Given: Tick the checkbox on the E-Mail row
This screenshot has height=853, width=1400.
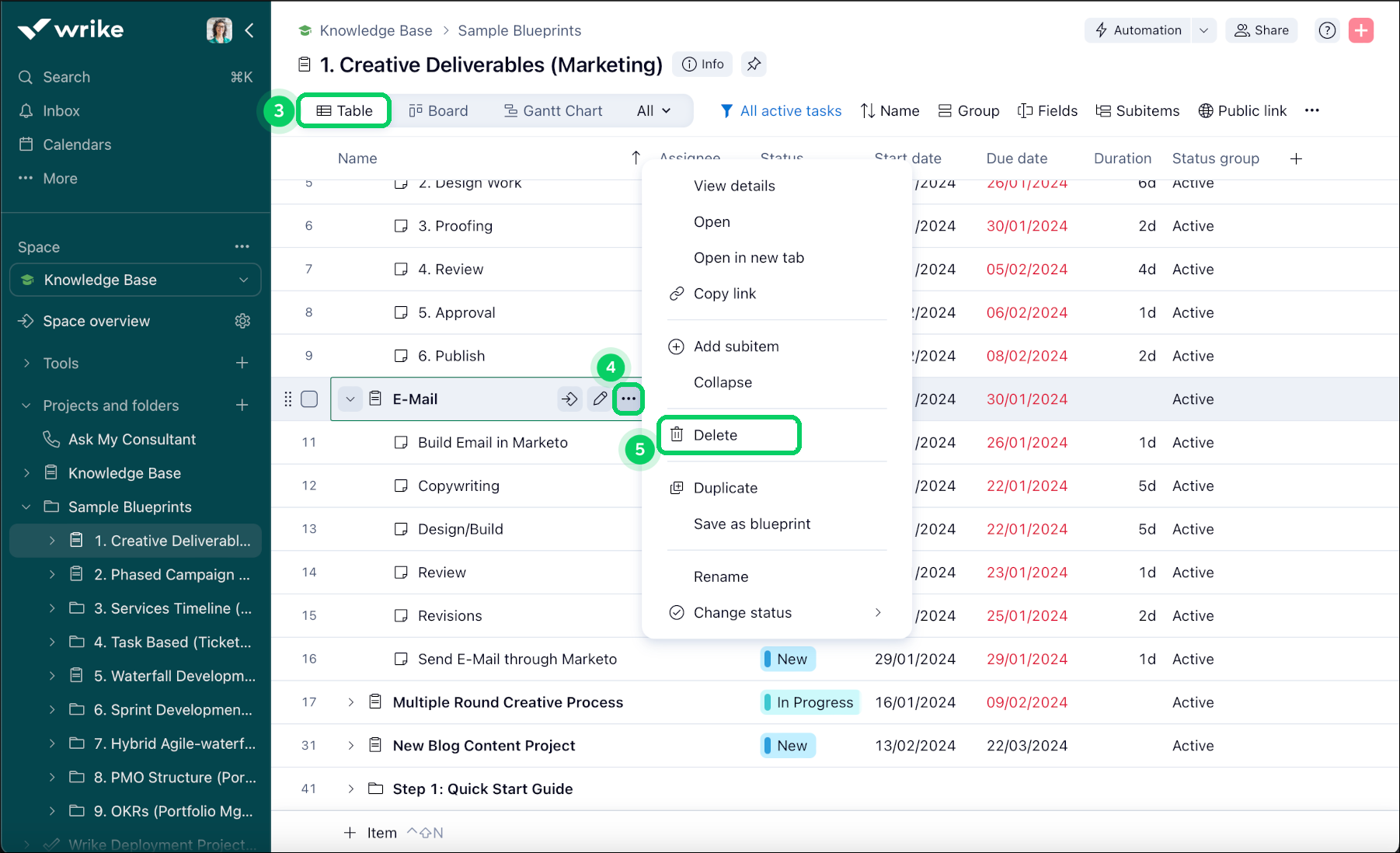Looking at the screenshot, I should [309, 399].
